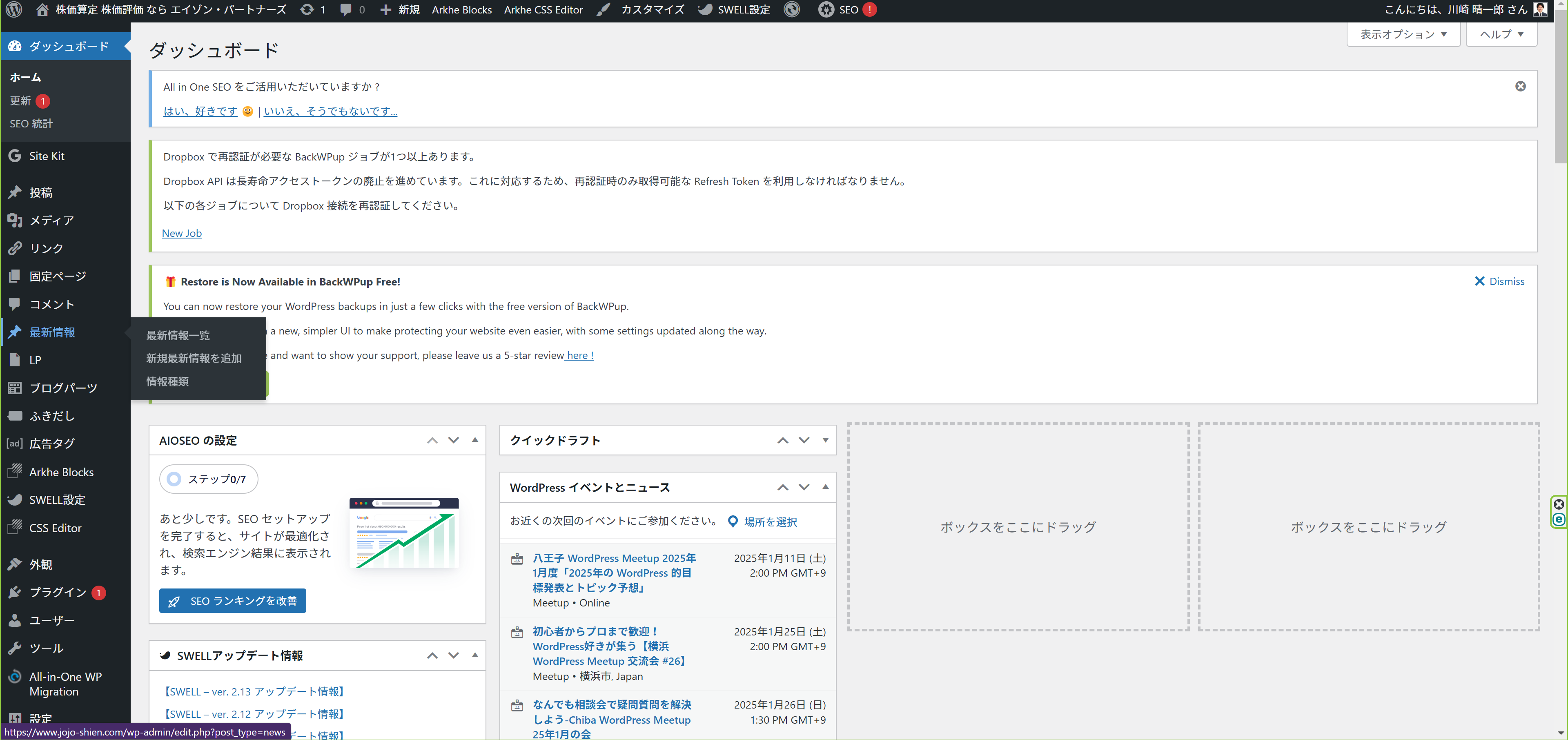Click the ステップ0/7 progress indicator
The height and width of the screenshot is (740, 1568).
pyautogui.click(x=208, y=479)
